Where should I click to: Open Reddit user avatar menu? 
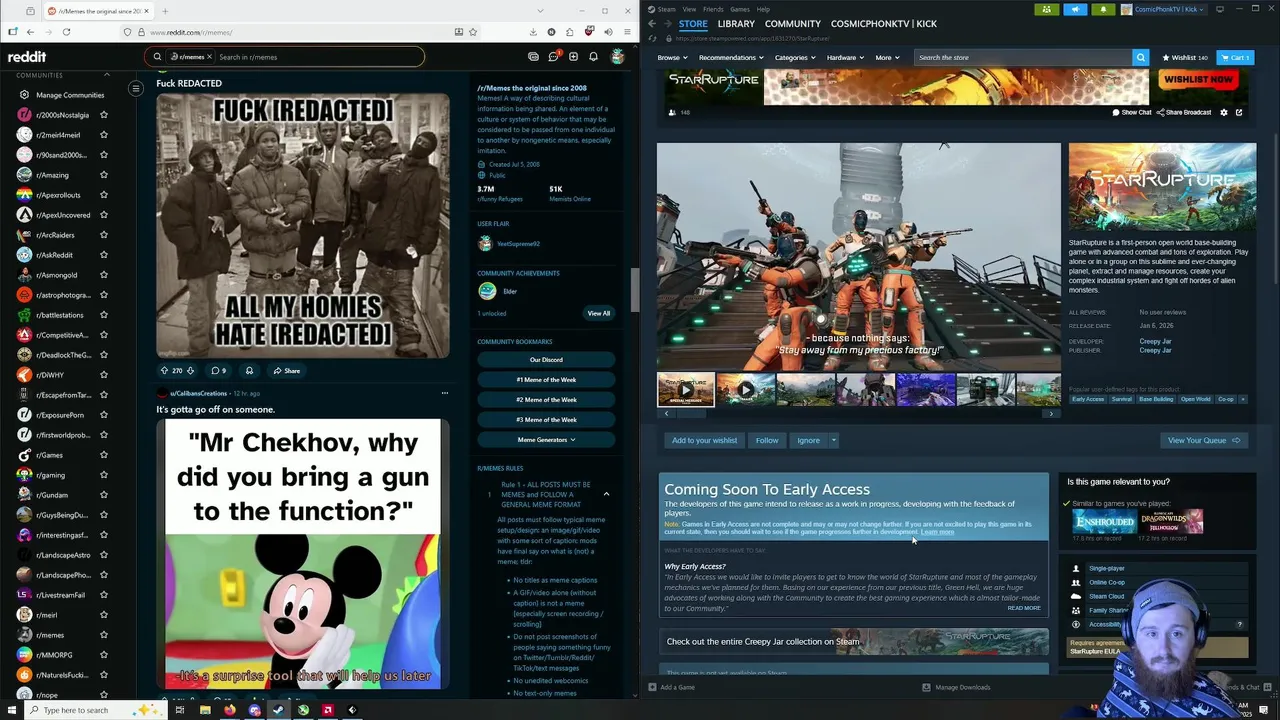pos(618,57)
